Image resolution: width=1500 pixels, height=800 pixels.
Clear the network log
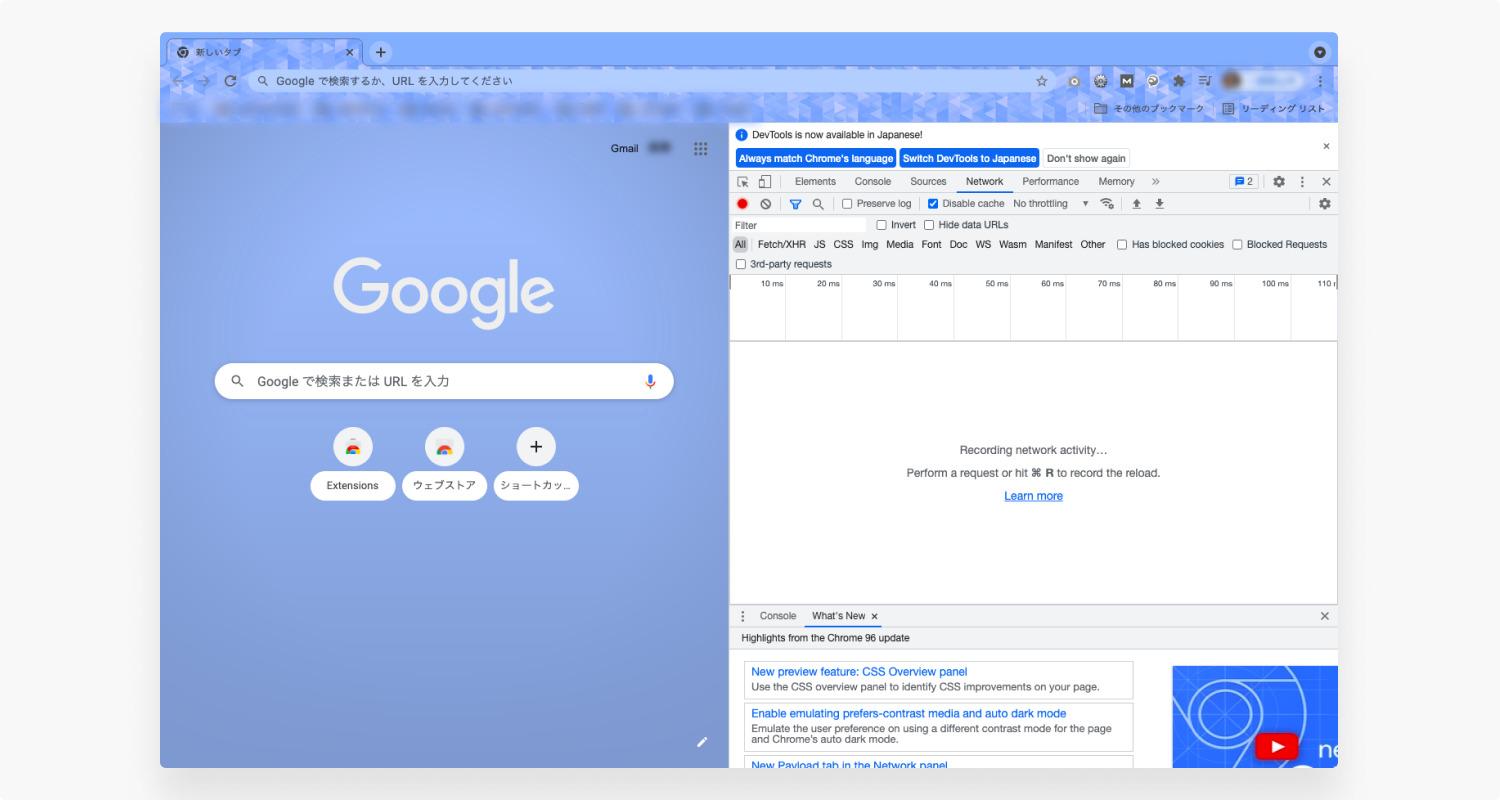pyautogui.click(x=765, y=204)
